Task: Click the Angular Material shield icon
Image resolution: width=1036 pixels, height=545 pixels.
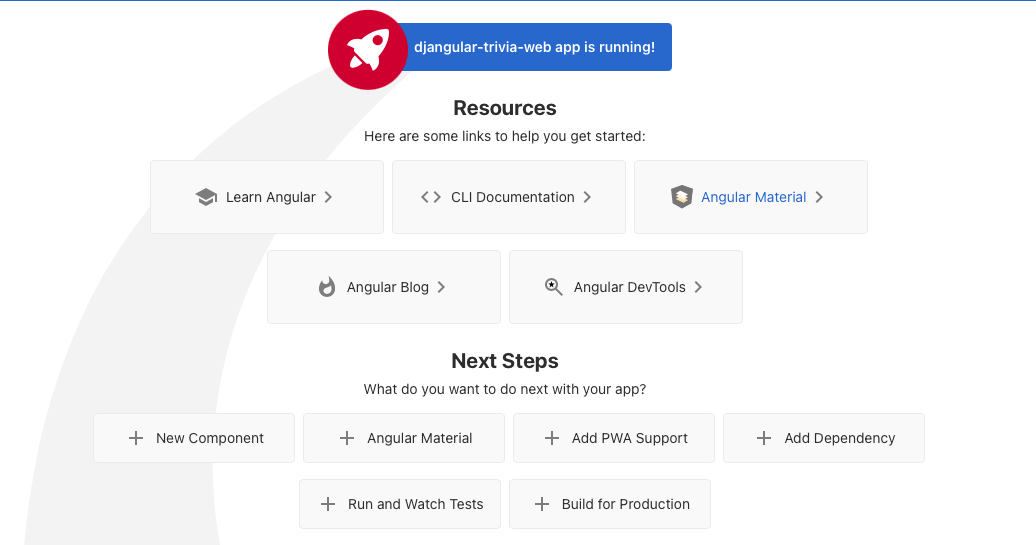Action: pos(682,197)
